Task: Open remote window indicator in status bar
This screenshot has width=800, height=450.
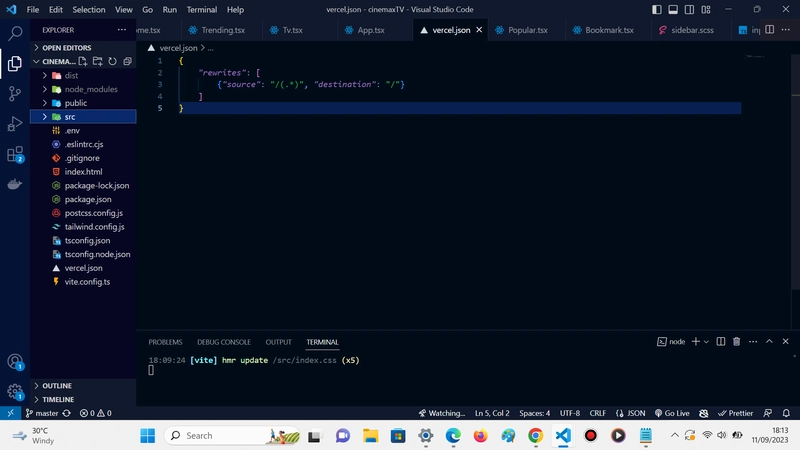Action: (10, 413)
